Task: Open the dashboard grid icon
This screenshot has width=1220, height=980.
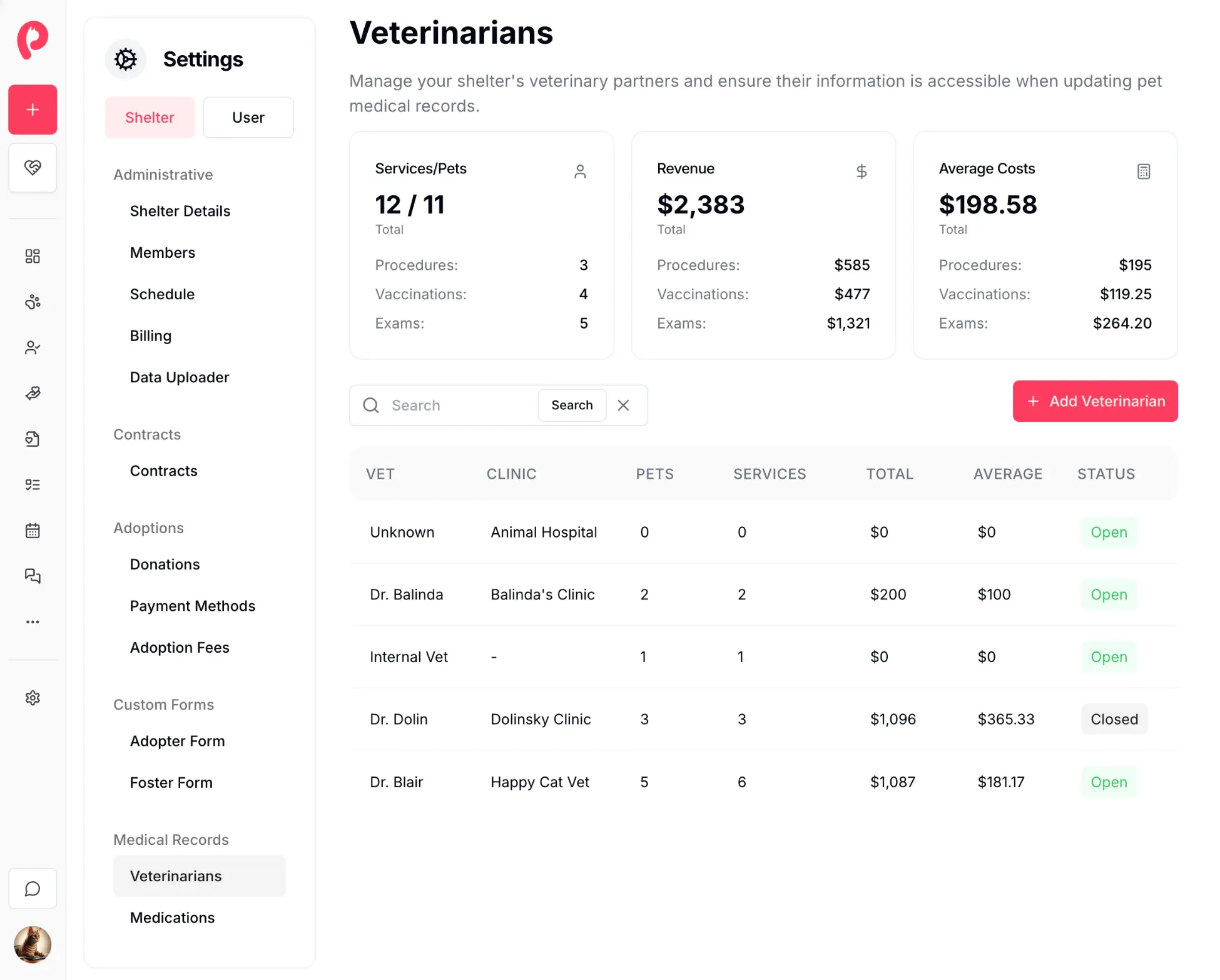Action: pos(33,256)
